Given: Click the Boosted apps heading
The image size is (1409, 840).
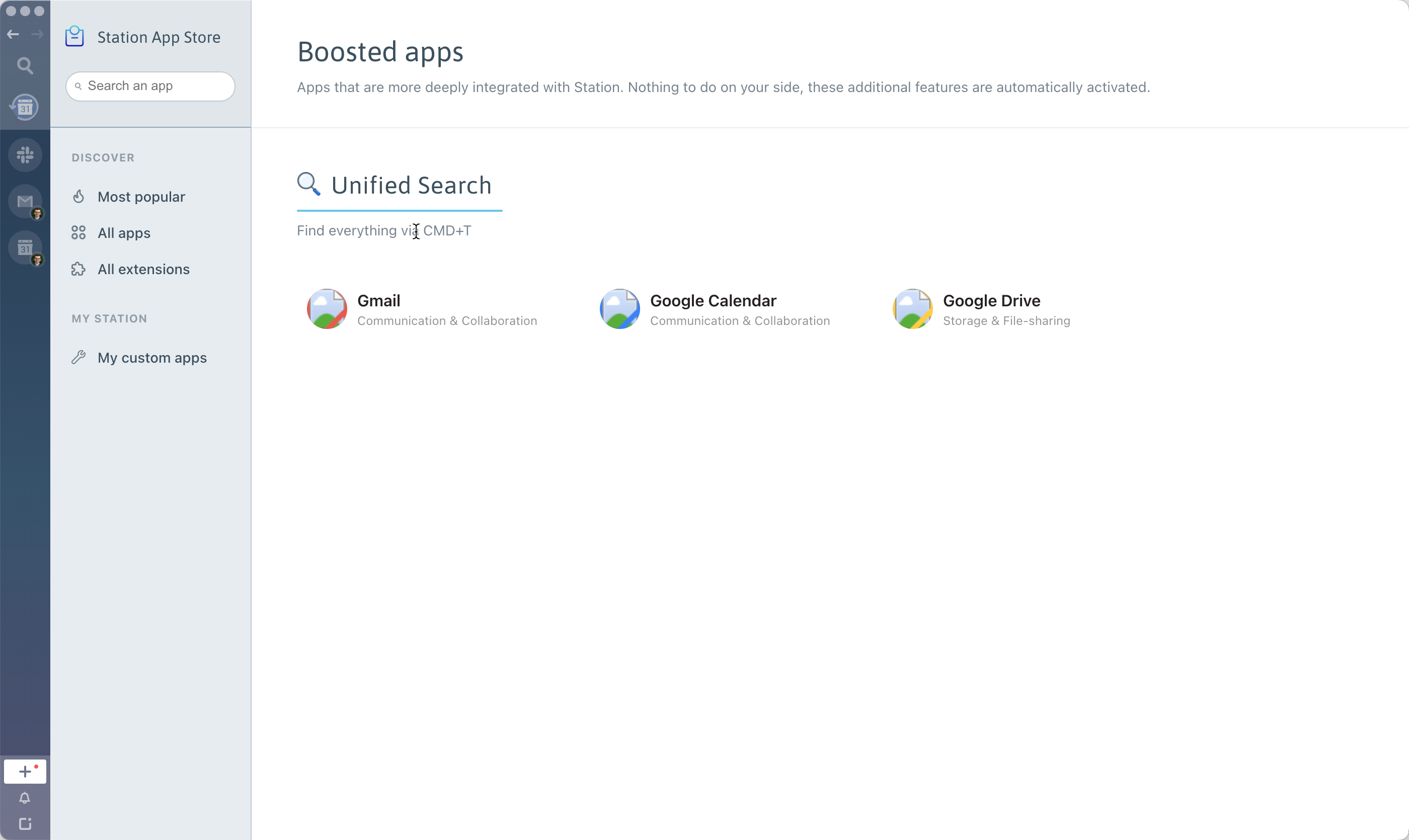Looking at the screenshot, I should [380, 52].
